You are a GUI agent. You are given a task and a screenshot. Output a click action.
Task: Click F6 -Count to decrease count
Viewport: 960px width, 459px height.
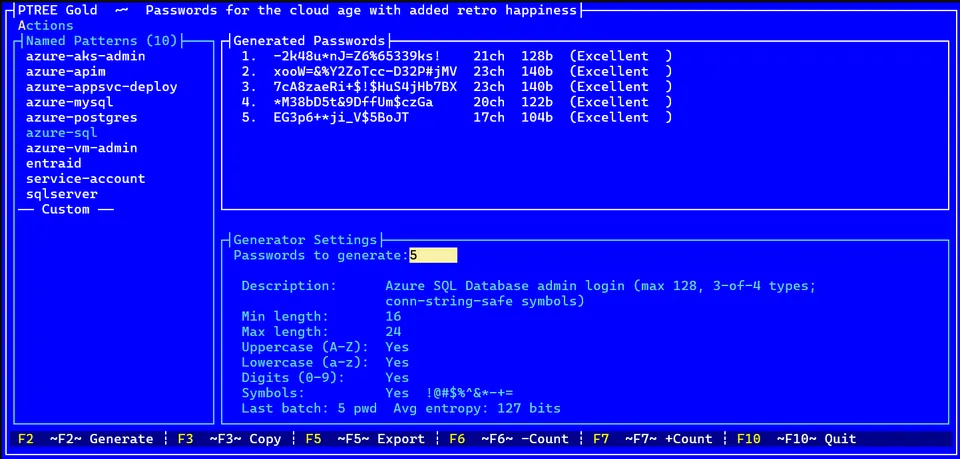coord(509,439)
